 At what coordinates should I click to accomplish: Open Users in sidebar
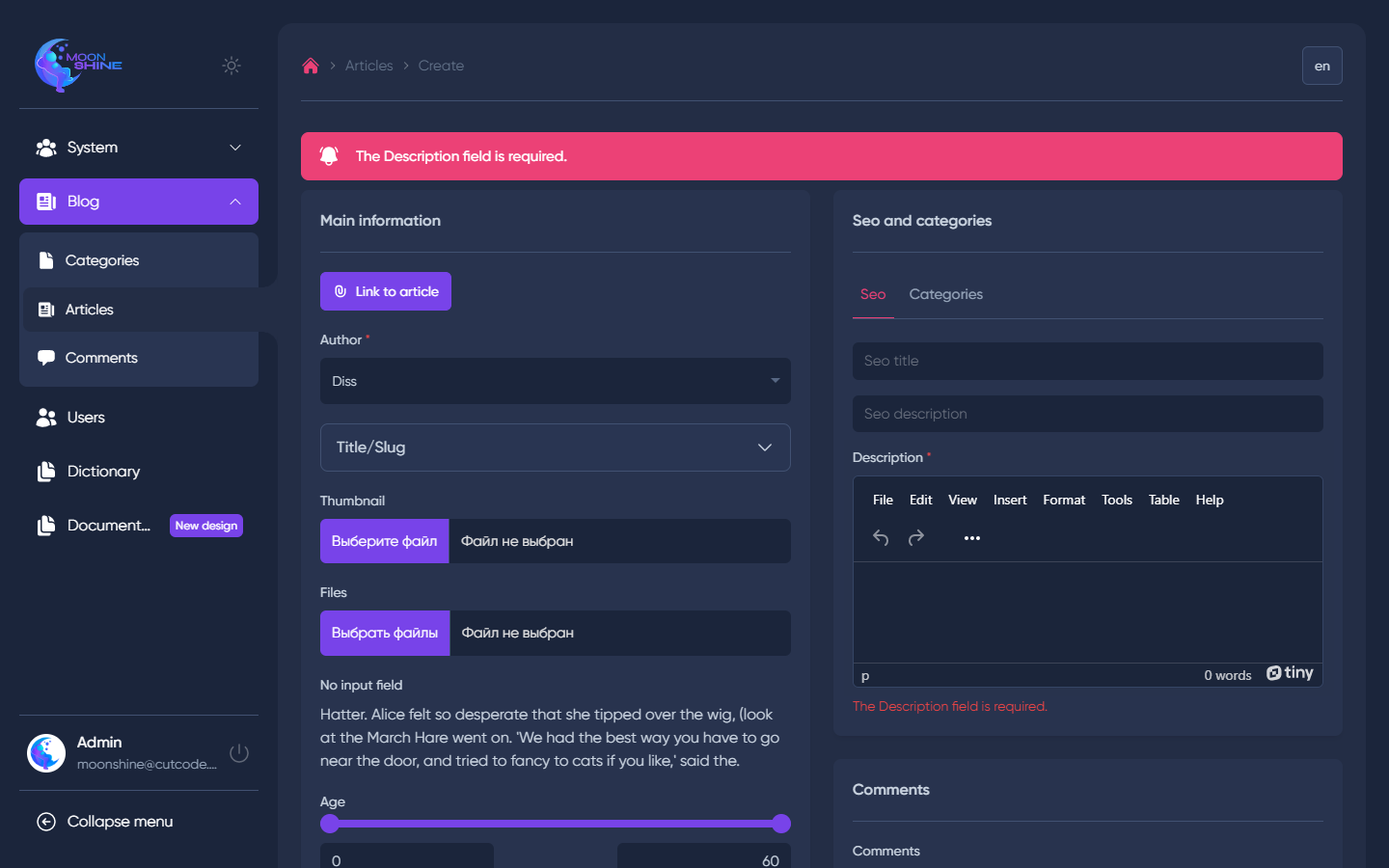point(139,418)
